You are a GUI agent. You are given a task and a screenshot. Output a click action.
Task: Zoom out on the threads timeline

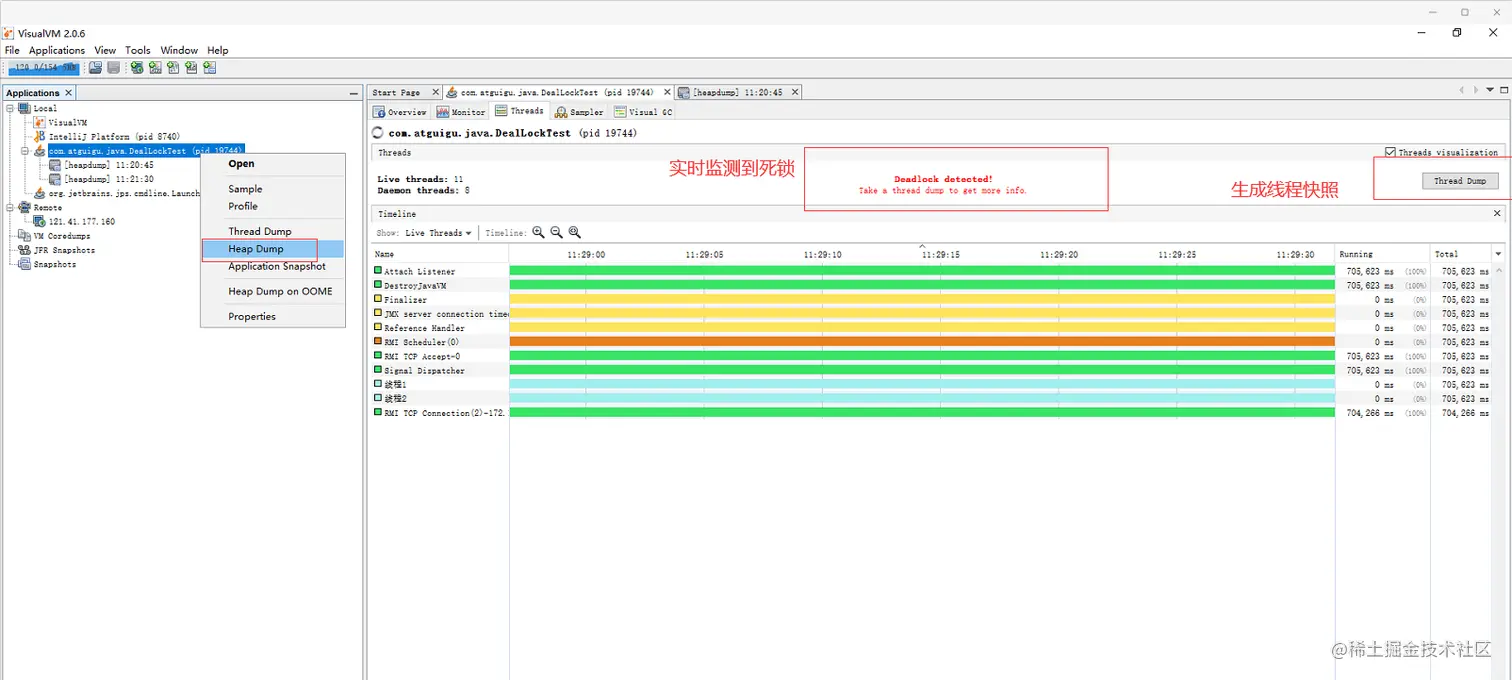(556, 232)
